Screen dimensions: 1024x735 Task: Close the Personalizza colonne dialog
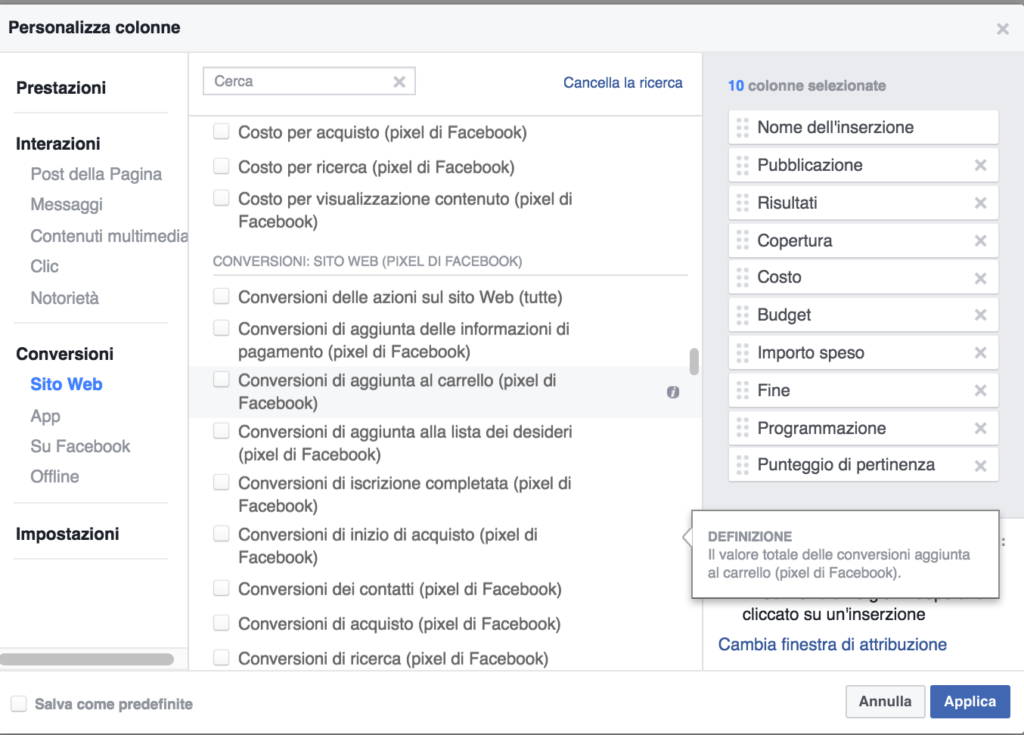point(1002,29)
